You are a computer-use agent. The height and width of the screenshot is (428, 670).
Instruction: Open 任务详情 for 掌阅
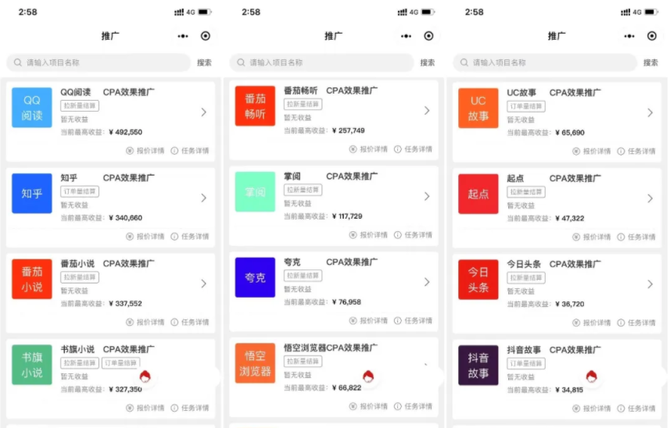tap(413, 235)
